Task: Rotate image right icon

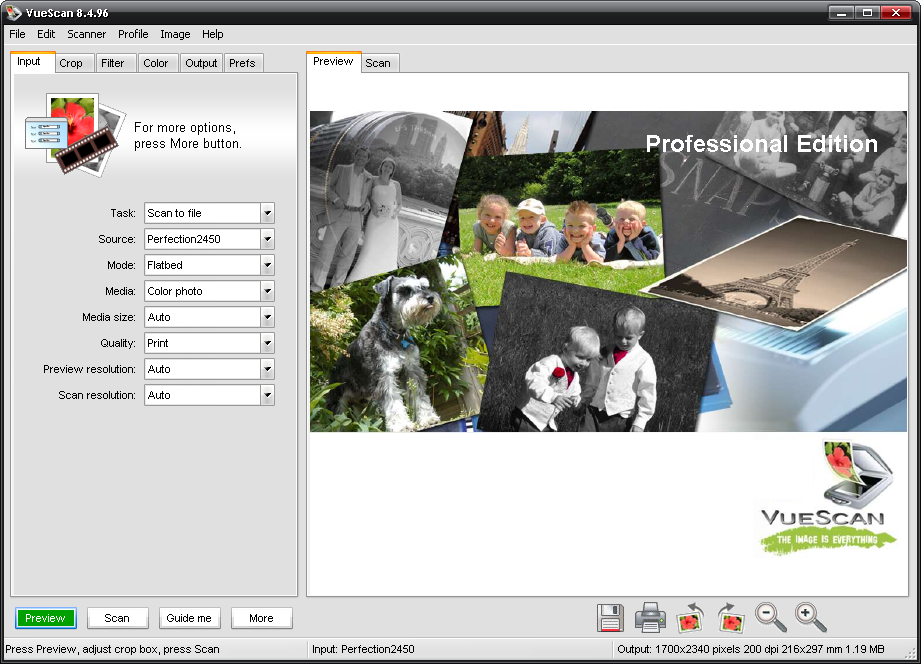Action: (731, 618)
